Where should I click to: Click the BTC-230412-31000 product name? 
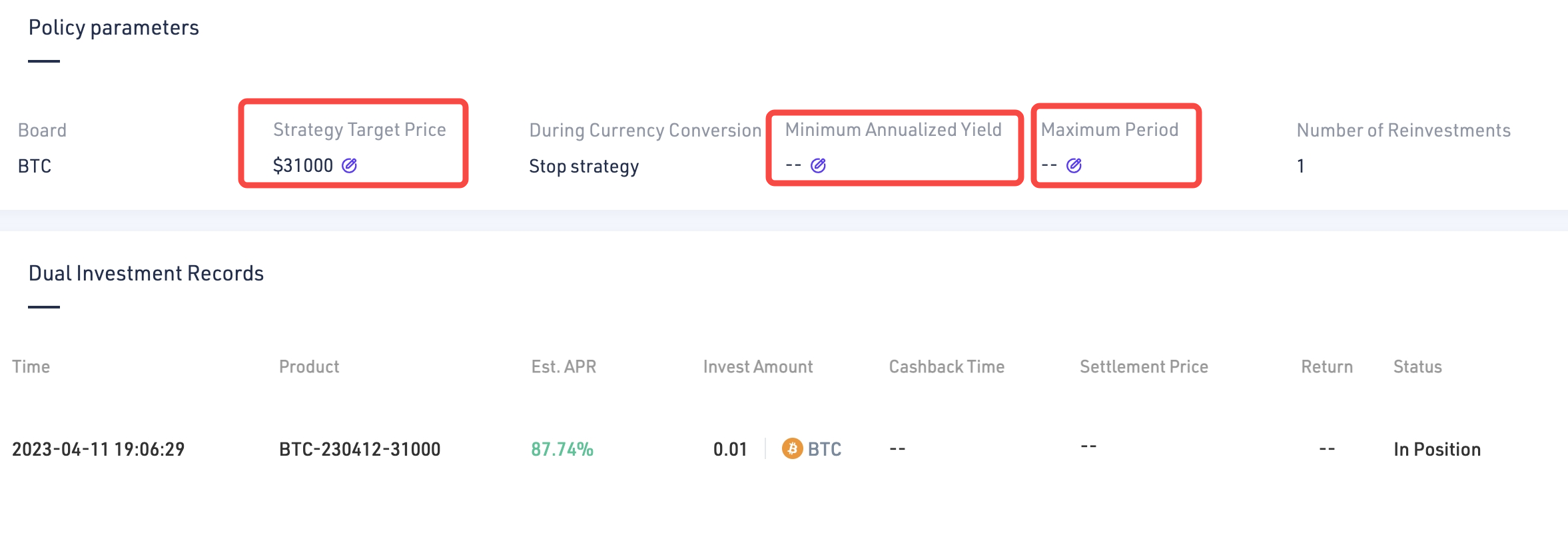tap(360, 449)
